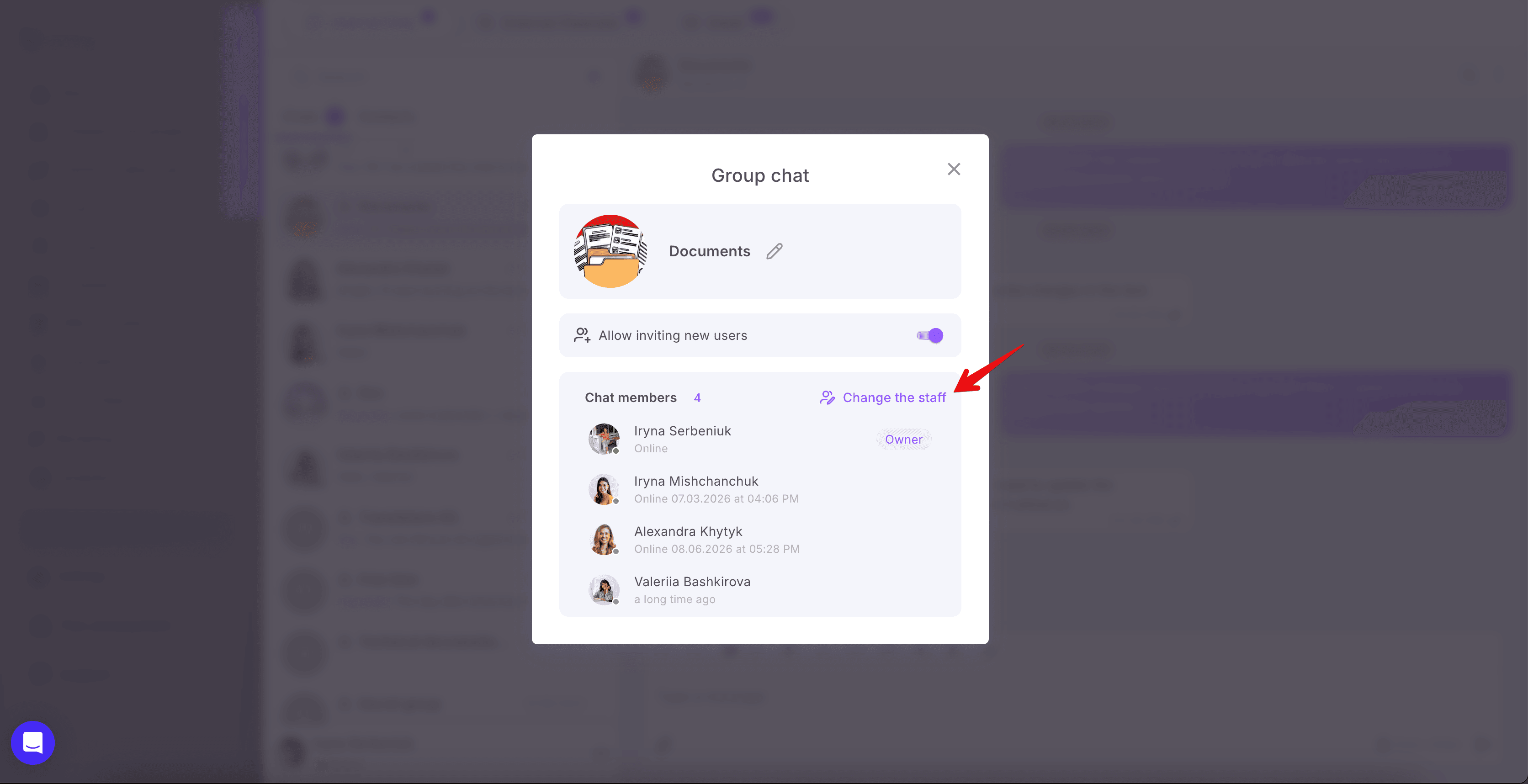1528x784 pixels.
Task: Click Valeriia Bashkirova's avatar
Action: pyautogui.click(x=604, y=590)
